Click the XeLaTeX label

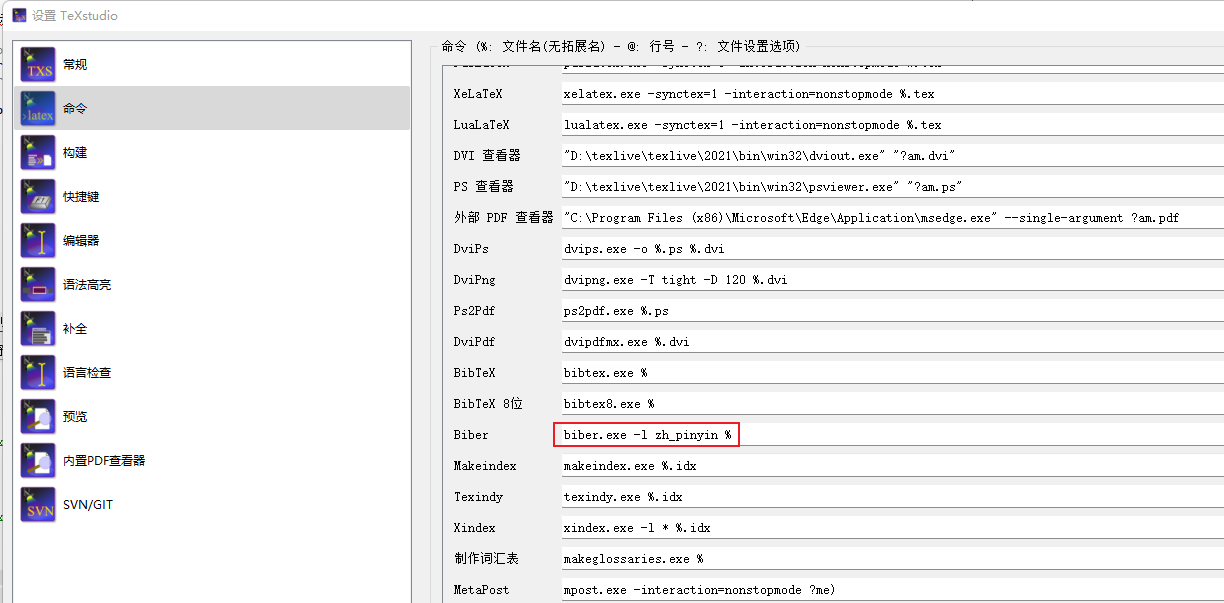478,94
